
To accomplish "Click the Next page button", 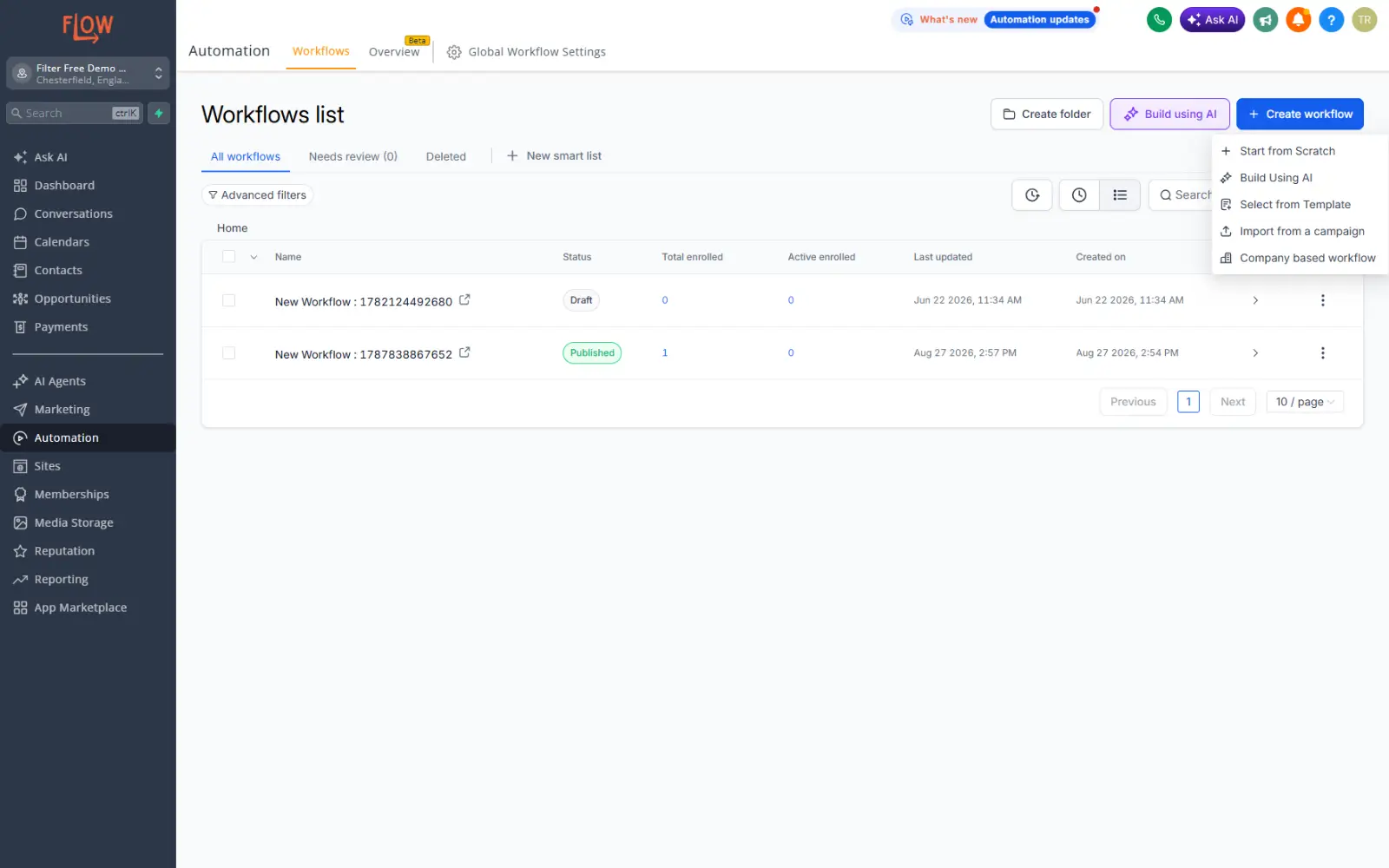I will coord(1233,402).
